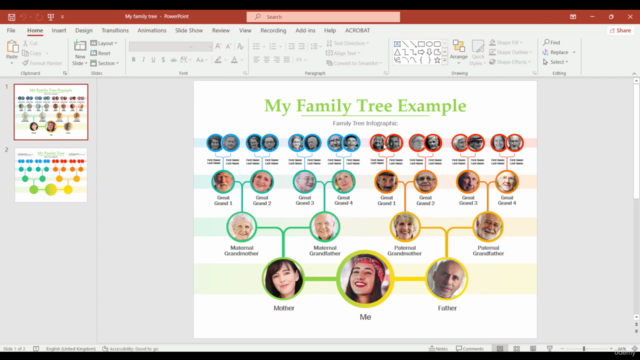The height and width of the screenshot is (360, 640).
Task: Click the Reset slide button
Action: pos(100,53)
